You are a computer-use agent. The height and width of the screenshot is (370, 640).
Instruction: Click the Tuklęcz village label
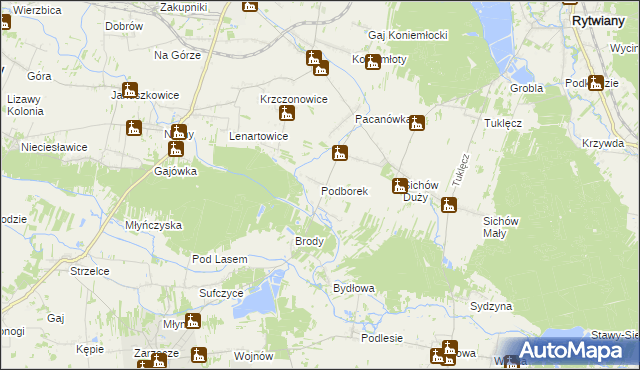point(503,123)
